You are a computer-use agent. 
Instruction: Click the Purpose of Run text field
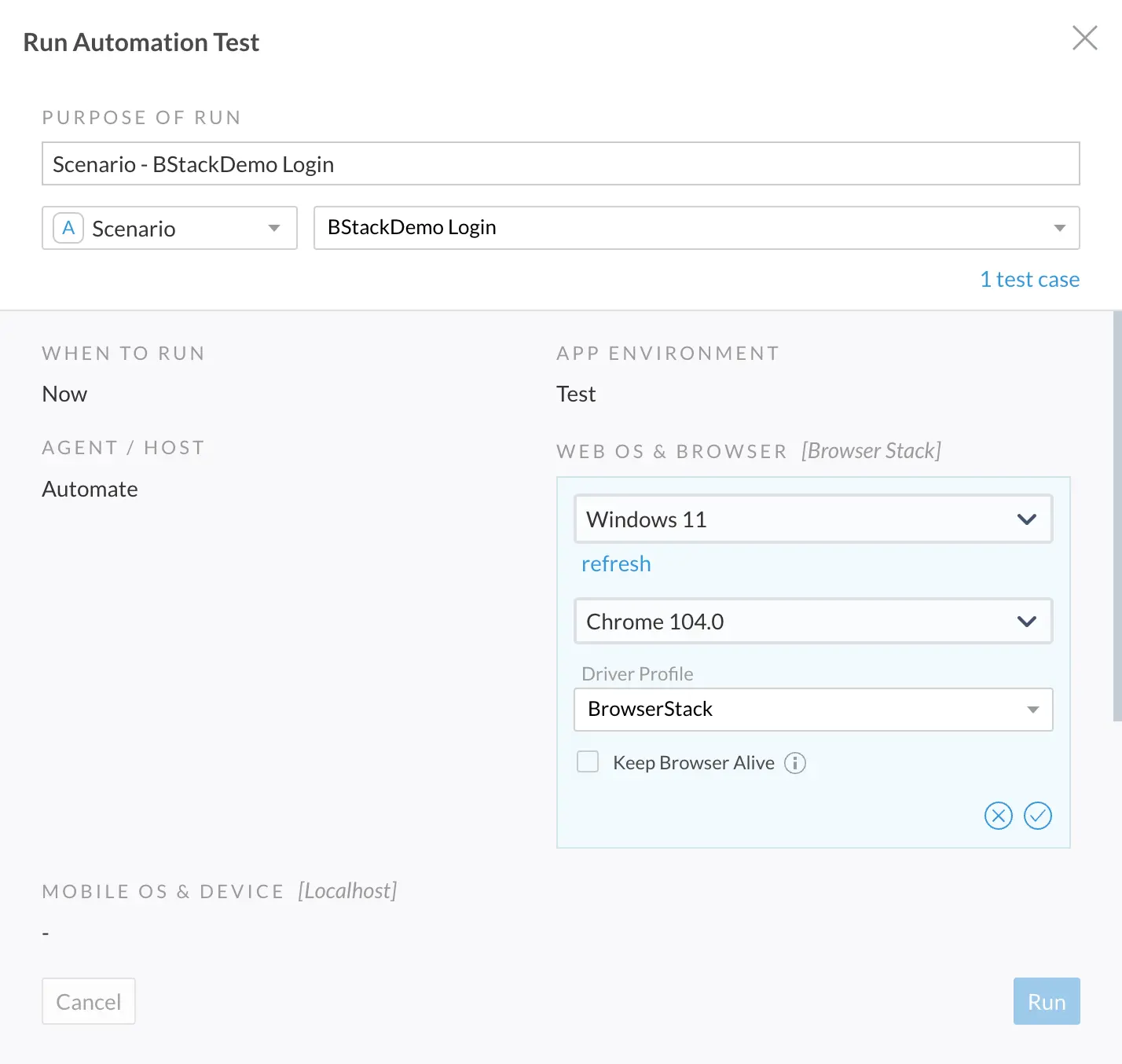(560, 164)
